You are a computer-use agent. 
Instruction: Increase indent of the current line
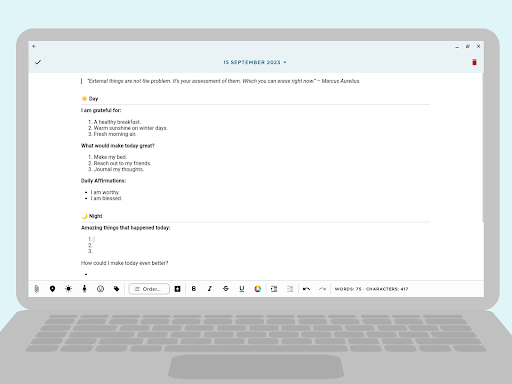pyautogui.click(x=274, y=289)
